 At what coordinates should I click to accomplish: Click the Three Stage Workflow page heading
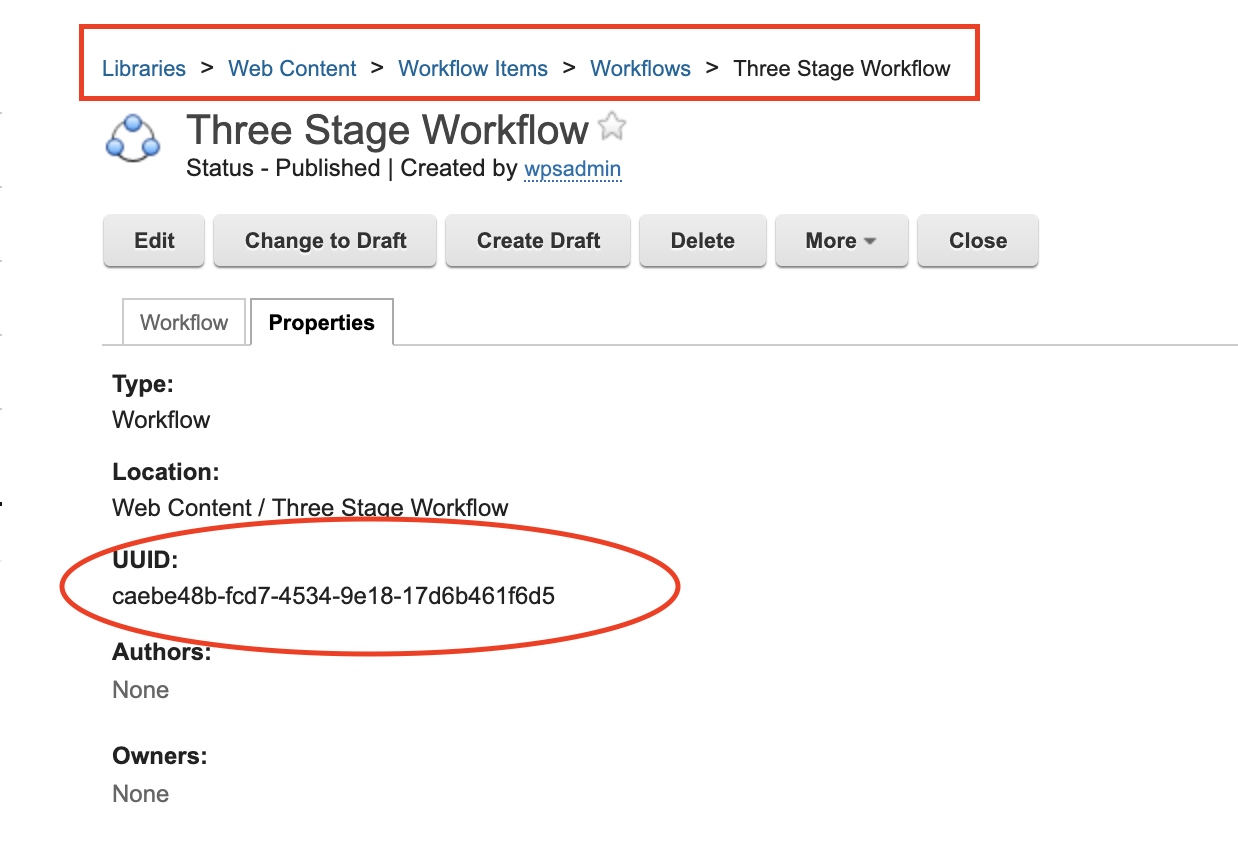[387, 131]
